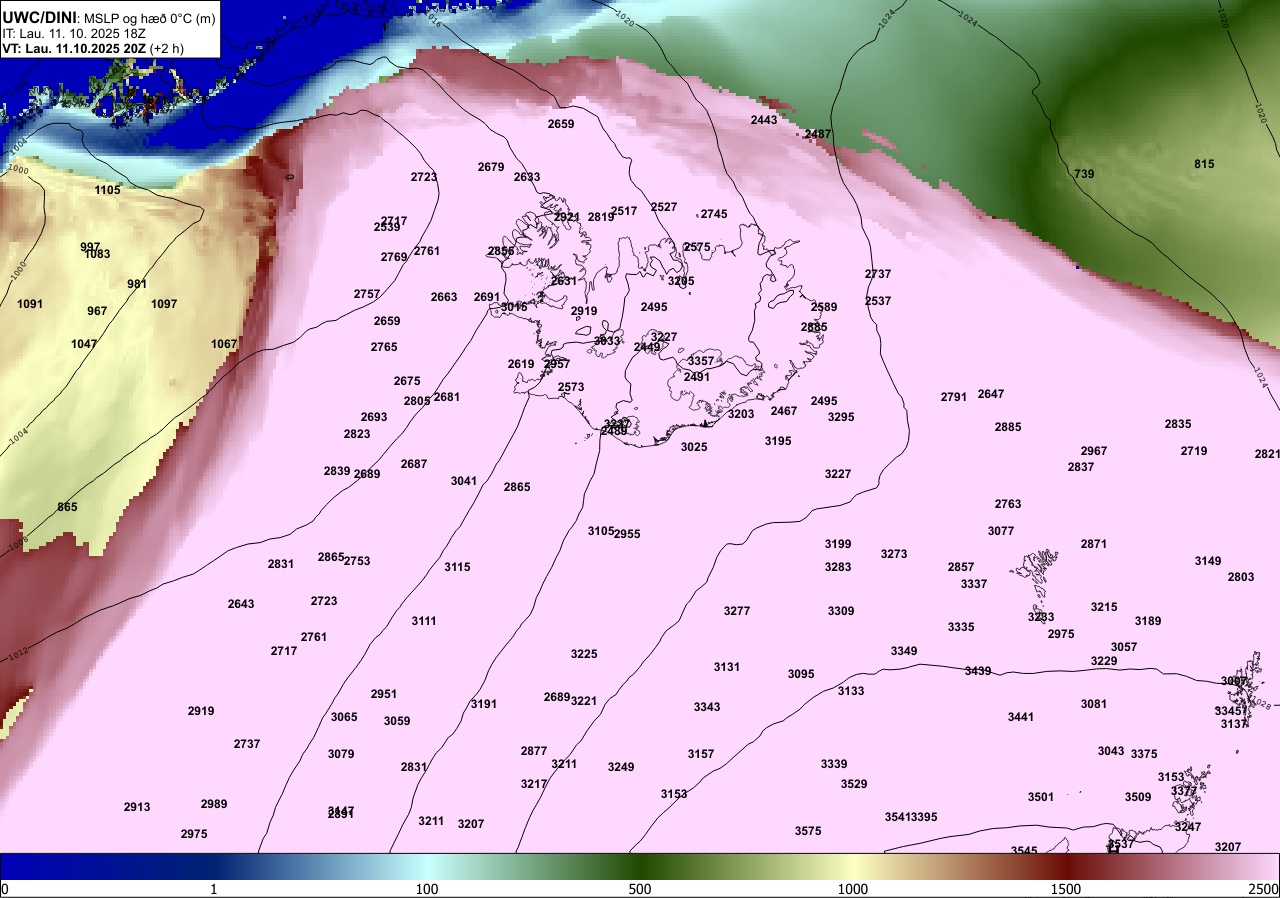Select the height value 3439

(x=978, y=671)
